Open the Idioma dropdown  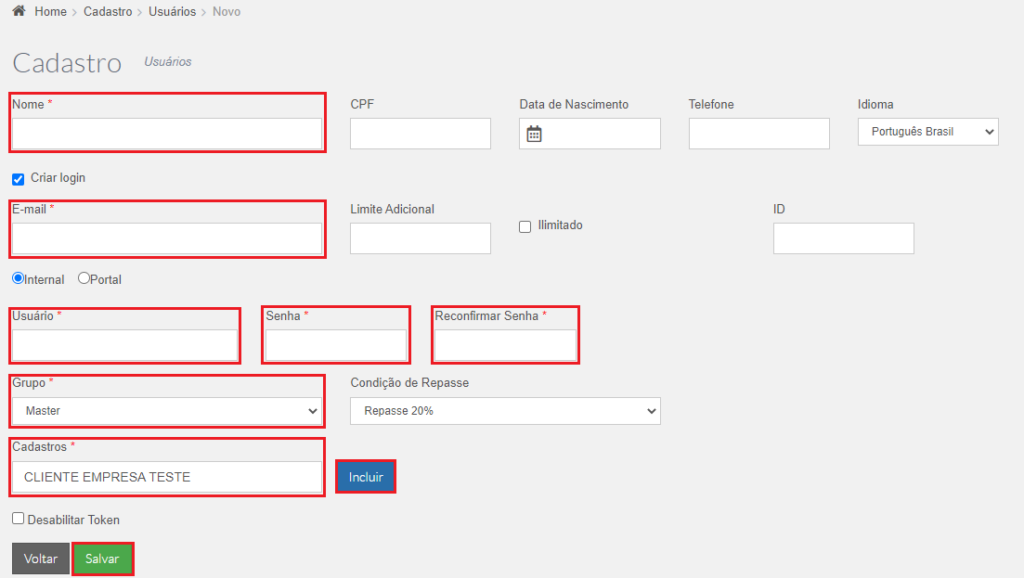click(928, 132)
